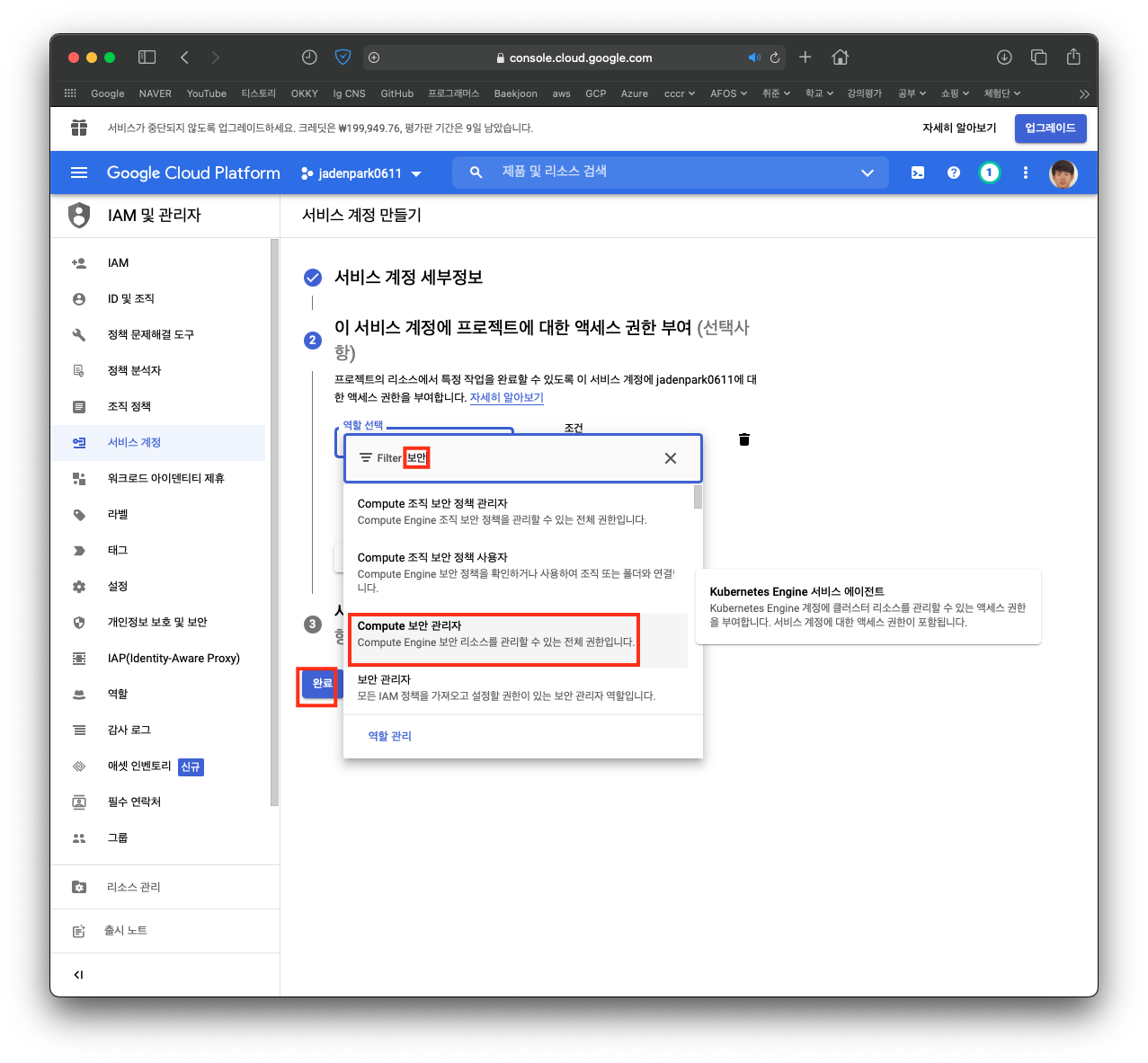Open 개인정보 보호 및 보안 item
Viewport: 1148px width, 1063px height.
pyautogui.click(x=158, y=623)
